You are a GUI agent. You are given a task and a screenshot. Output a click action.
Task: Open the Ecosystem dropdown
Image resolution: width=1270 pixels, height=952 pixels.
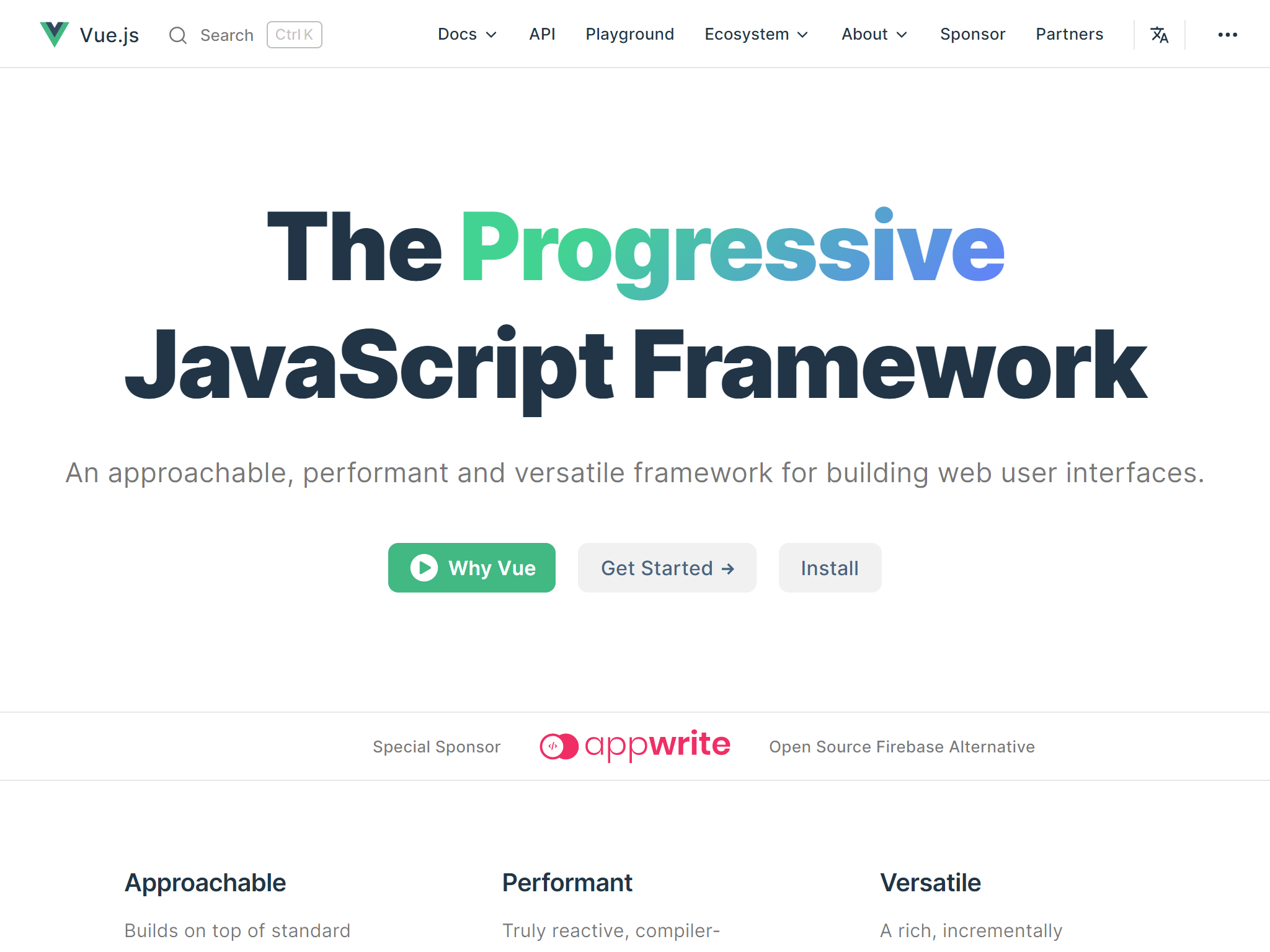point(755,35)
